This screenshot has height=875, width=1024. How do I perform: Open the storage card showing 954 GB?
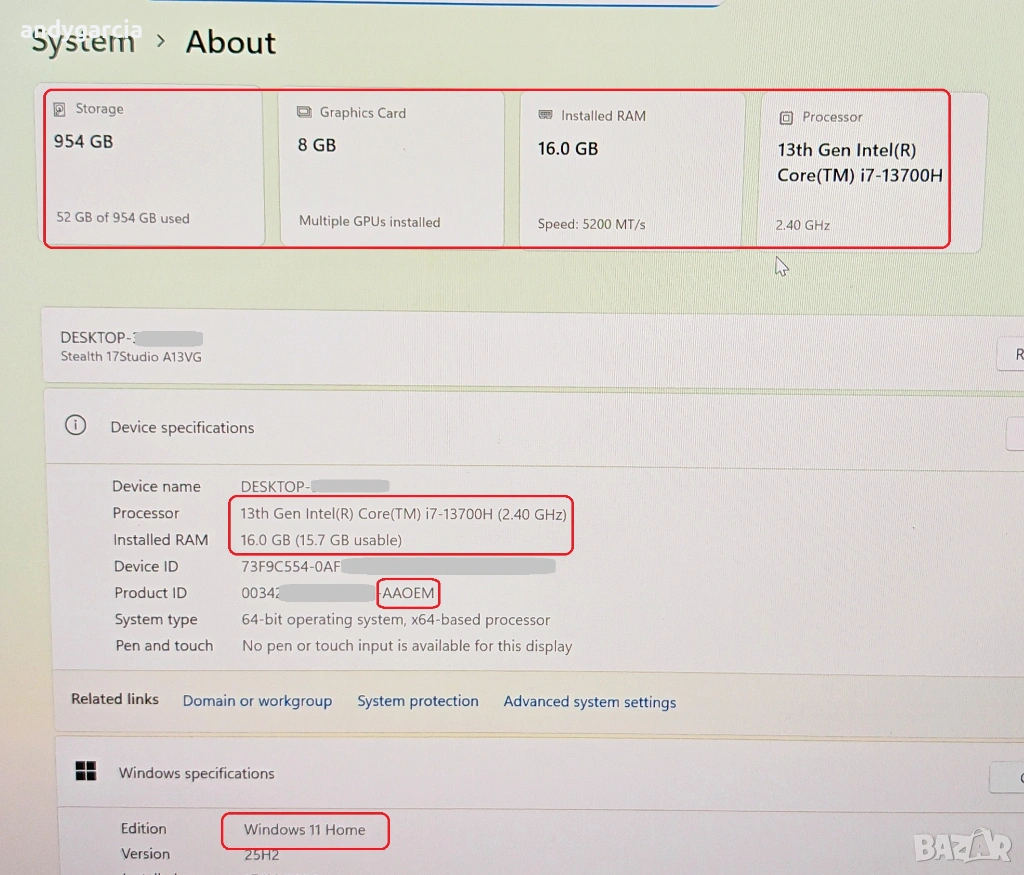tap(154, 168)
